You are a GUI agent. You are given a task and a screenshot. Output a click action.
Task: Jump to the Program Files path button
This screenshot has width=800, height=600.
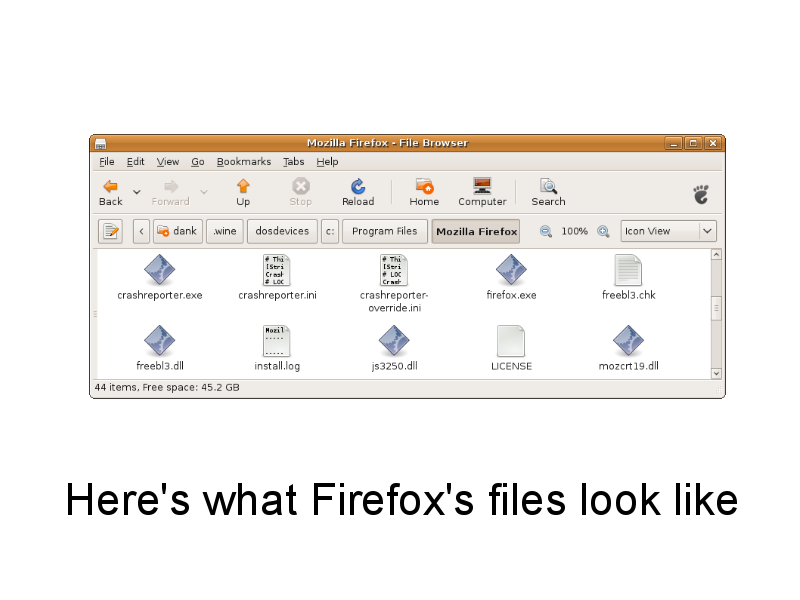click(x=385, y=231)
